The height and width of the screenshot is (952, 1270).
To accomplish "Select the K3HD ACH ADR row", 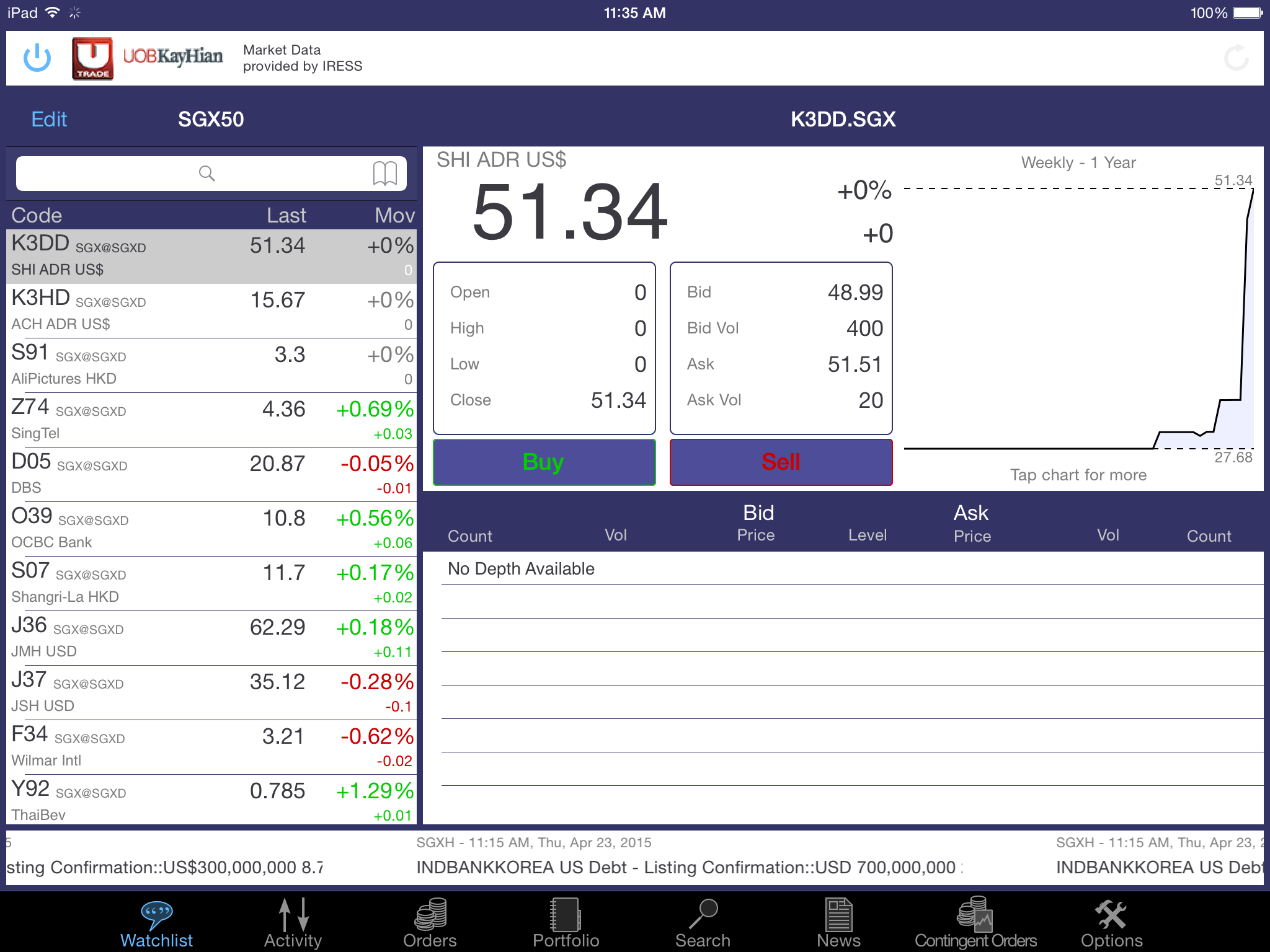I will 211,311.
